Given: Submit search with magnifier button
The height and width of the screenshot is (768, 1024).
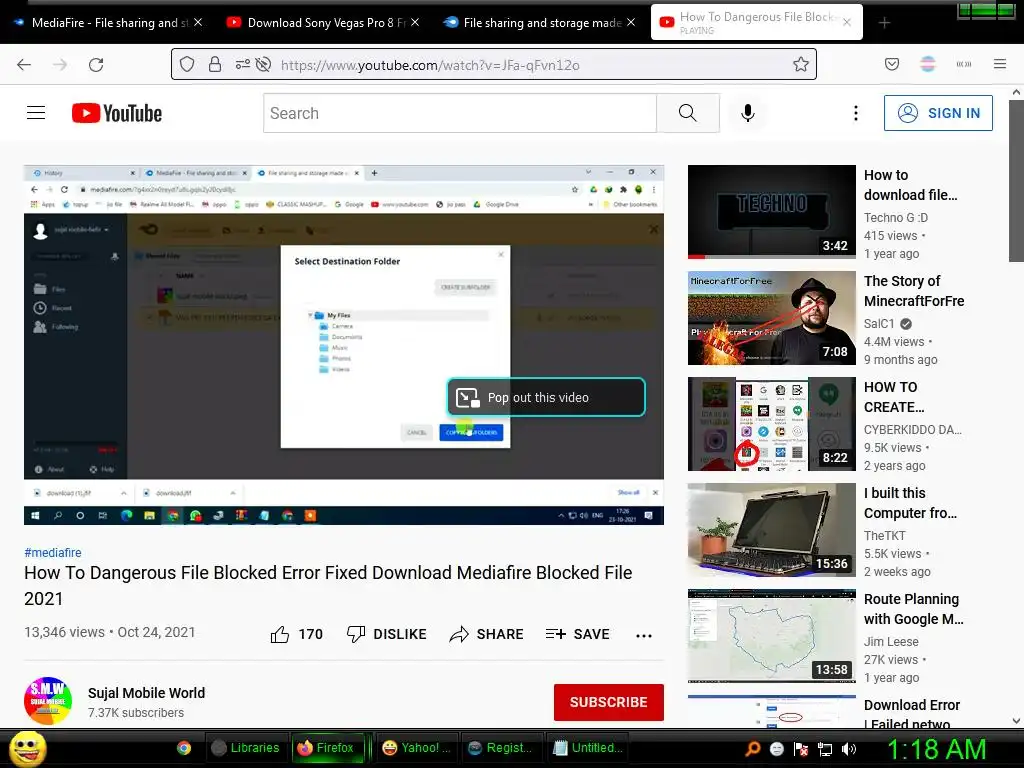Looking at the screenshot, I should [688, 113].
